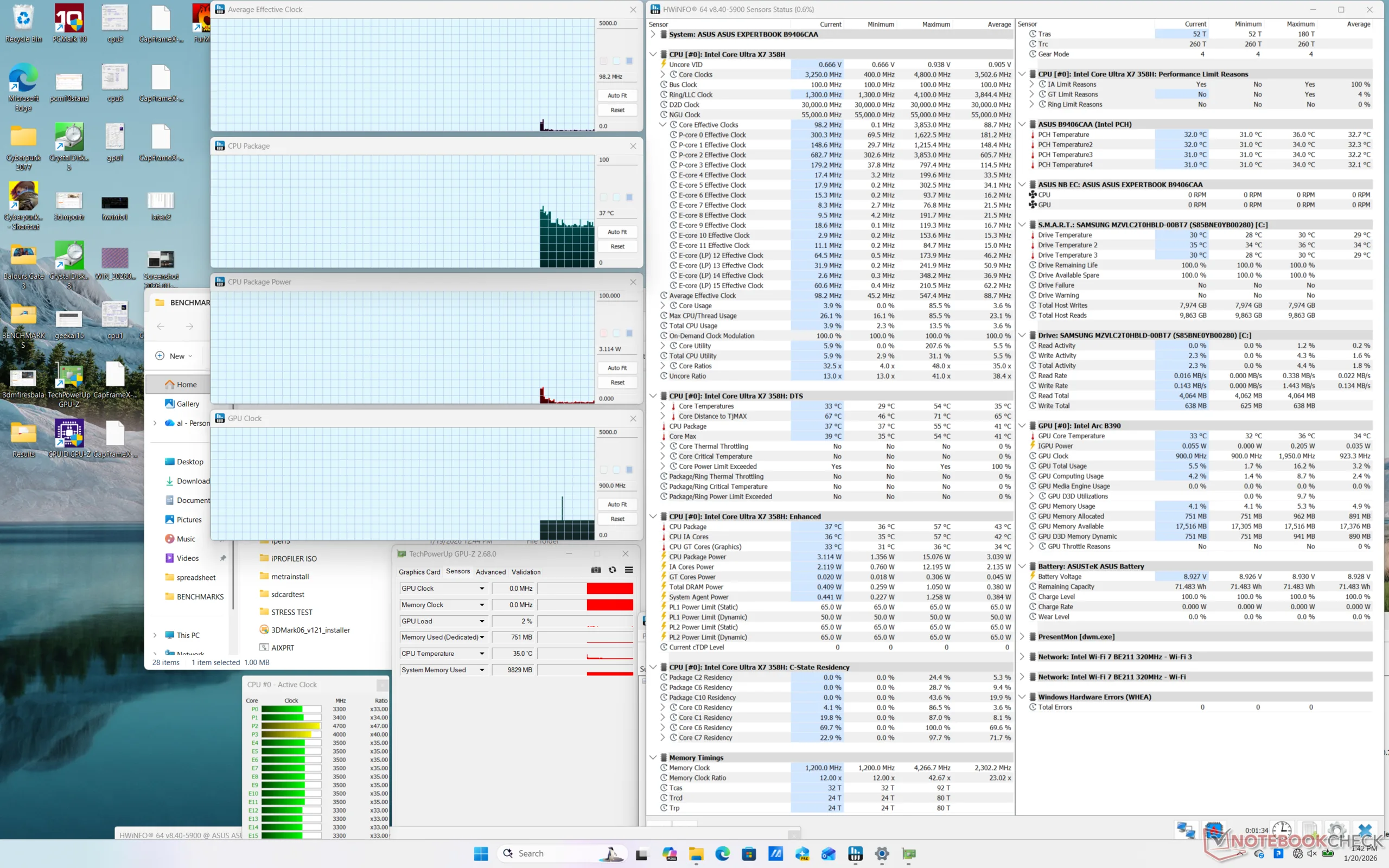Viewport: 1389px width, 868px height.
Task: Click the GPU-Z screenshot camera icon
Action: click(x=596, y=570)
